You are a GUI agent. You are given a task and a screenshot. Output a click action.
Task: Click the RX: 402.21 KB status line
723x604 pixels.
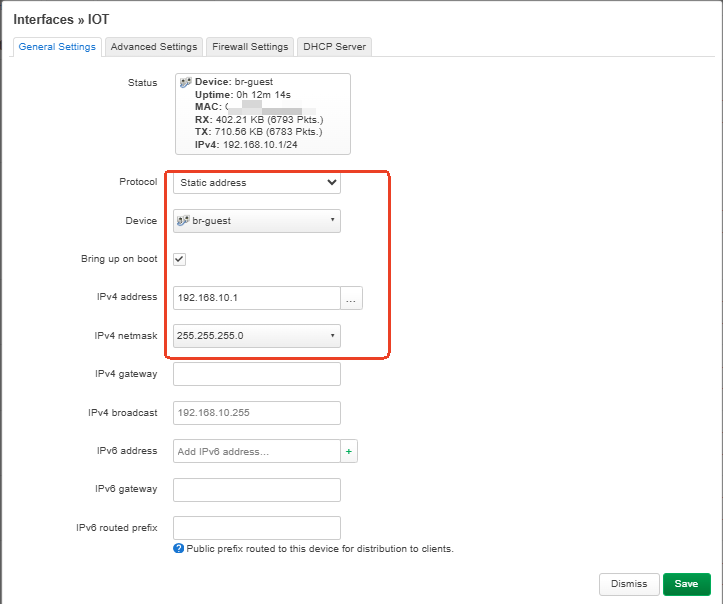(x=259, y=120)
